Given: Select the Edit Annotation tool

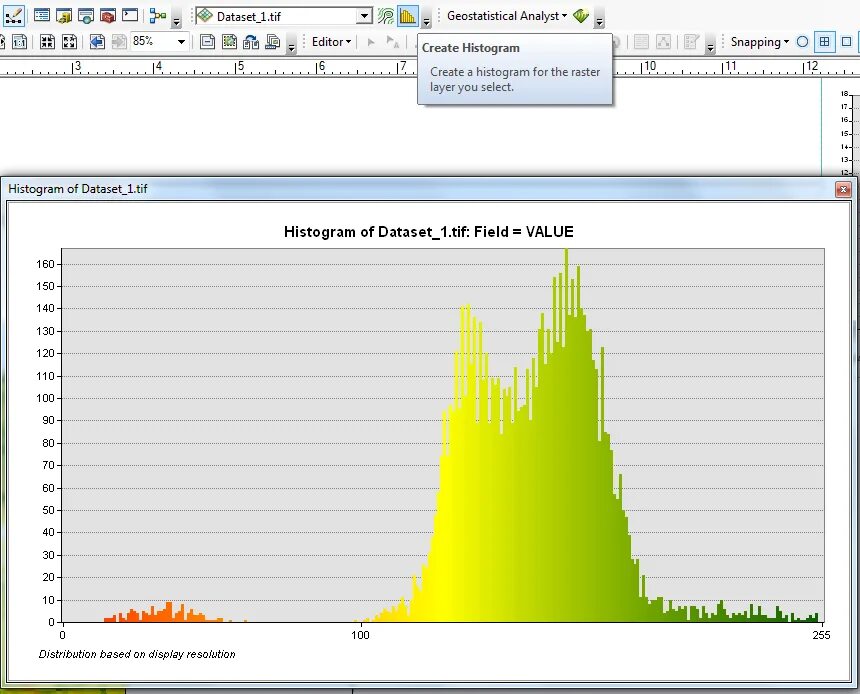Looking at the screenshot, I should 392,42.
